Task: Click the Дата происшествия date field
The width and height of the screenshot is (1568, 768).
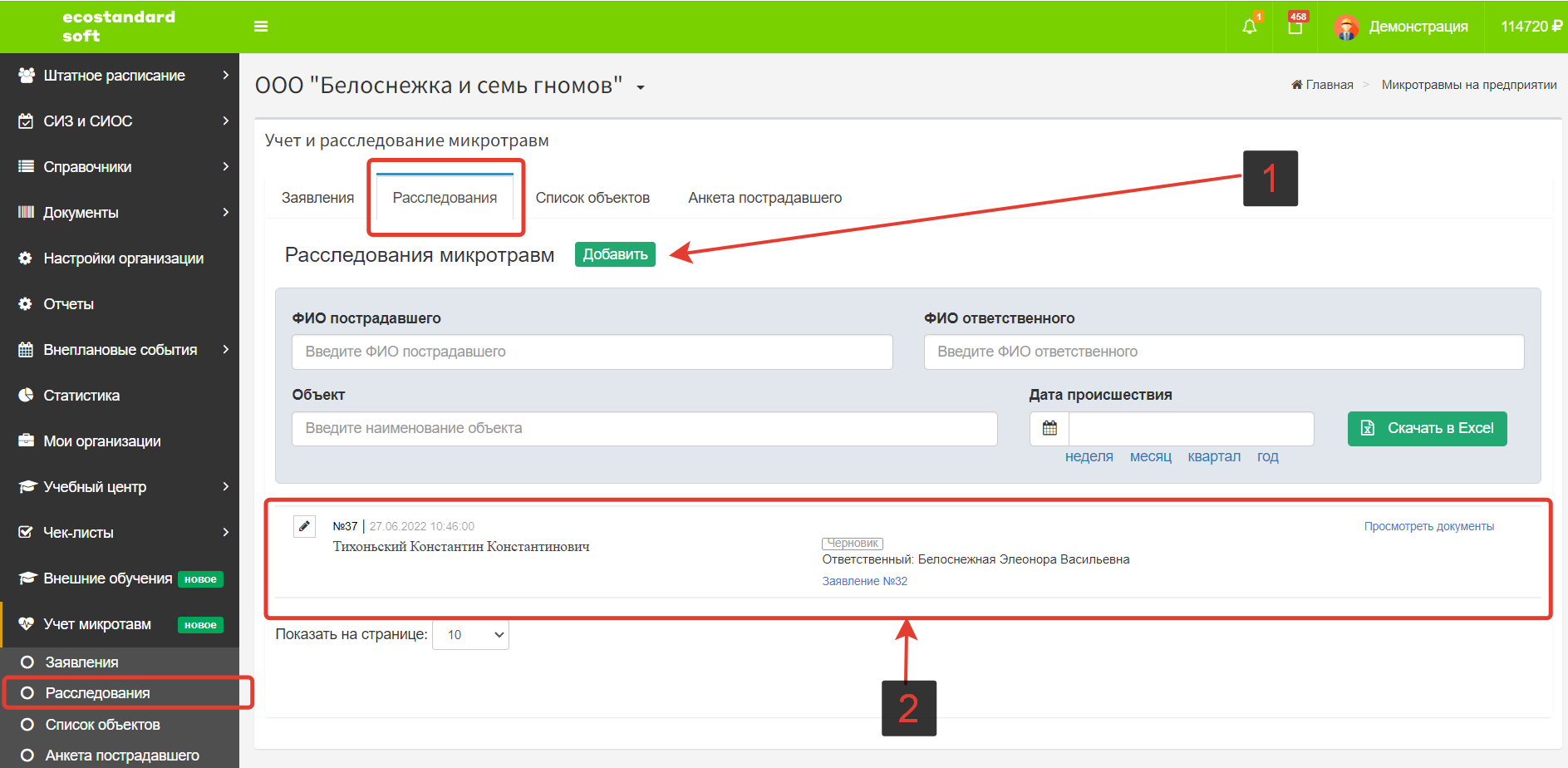Action: 1191,429
